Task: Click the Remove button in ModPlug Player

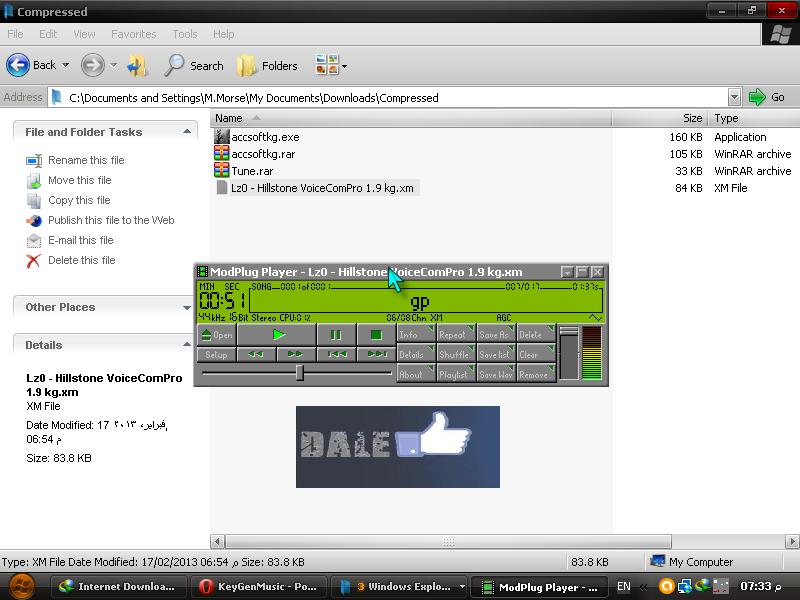Action: (536, 373)
